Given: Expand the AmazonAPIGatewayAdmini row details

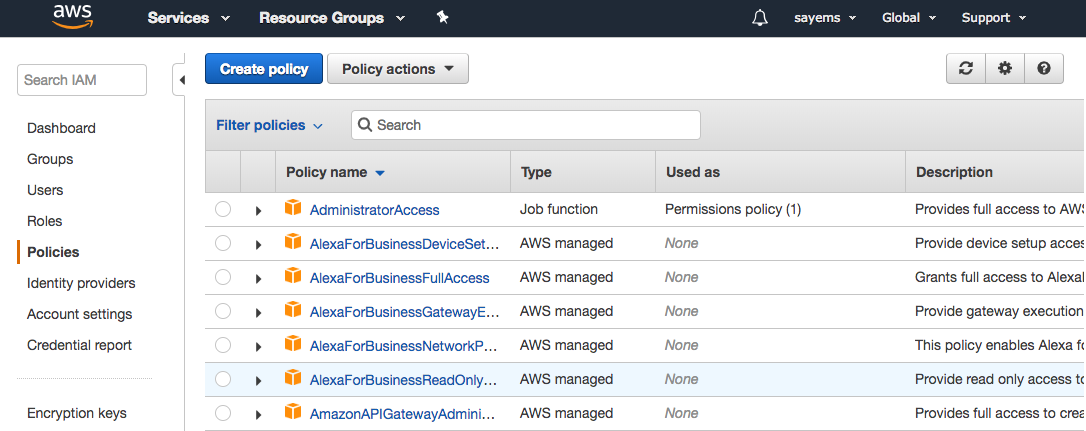Looking at the screenshot, I should click(x=258, y=414).
